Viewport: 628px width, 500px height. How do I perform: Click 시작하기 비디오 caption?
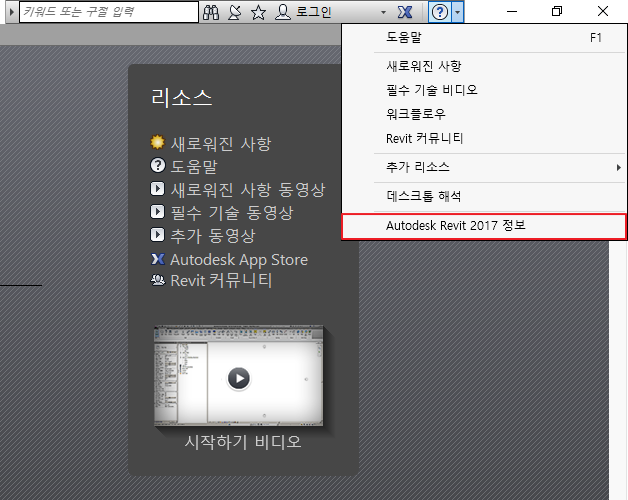point(243,442)
